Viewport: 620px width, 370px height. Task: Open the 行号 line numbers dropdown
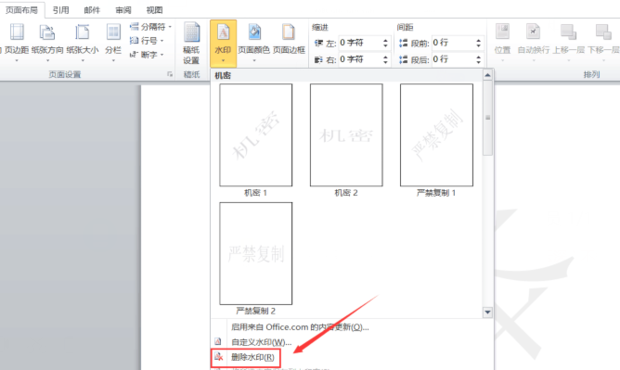point(147,41)
